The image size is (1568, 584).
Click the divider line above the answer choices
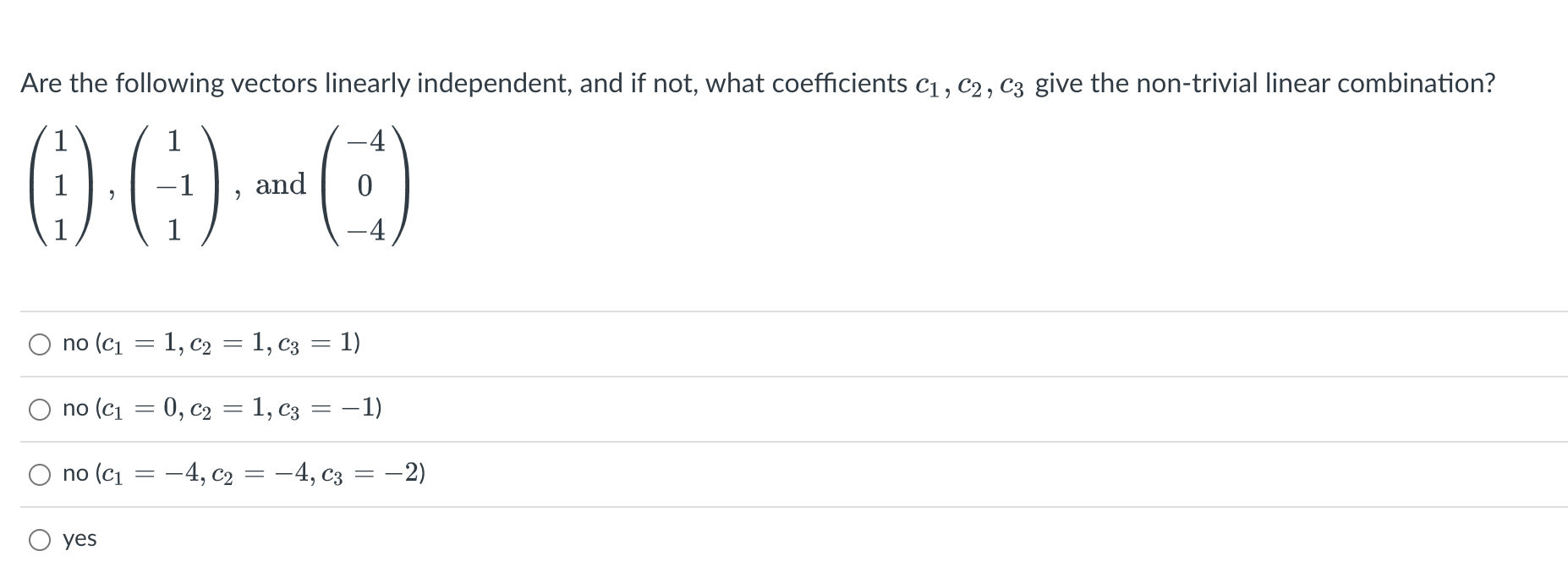pyautogui.click(x=761, y=311)
